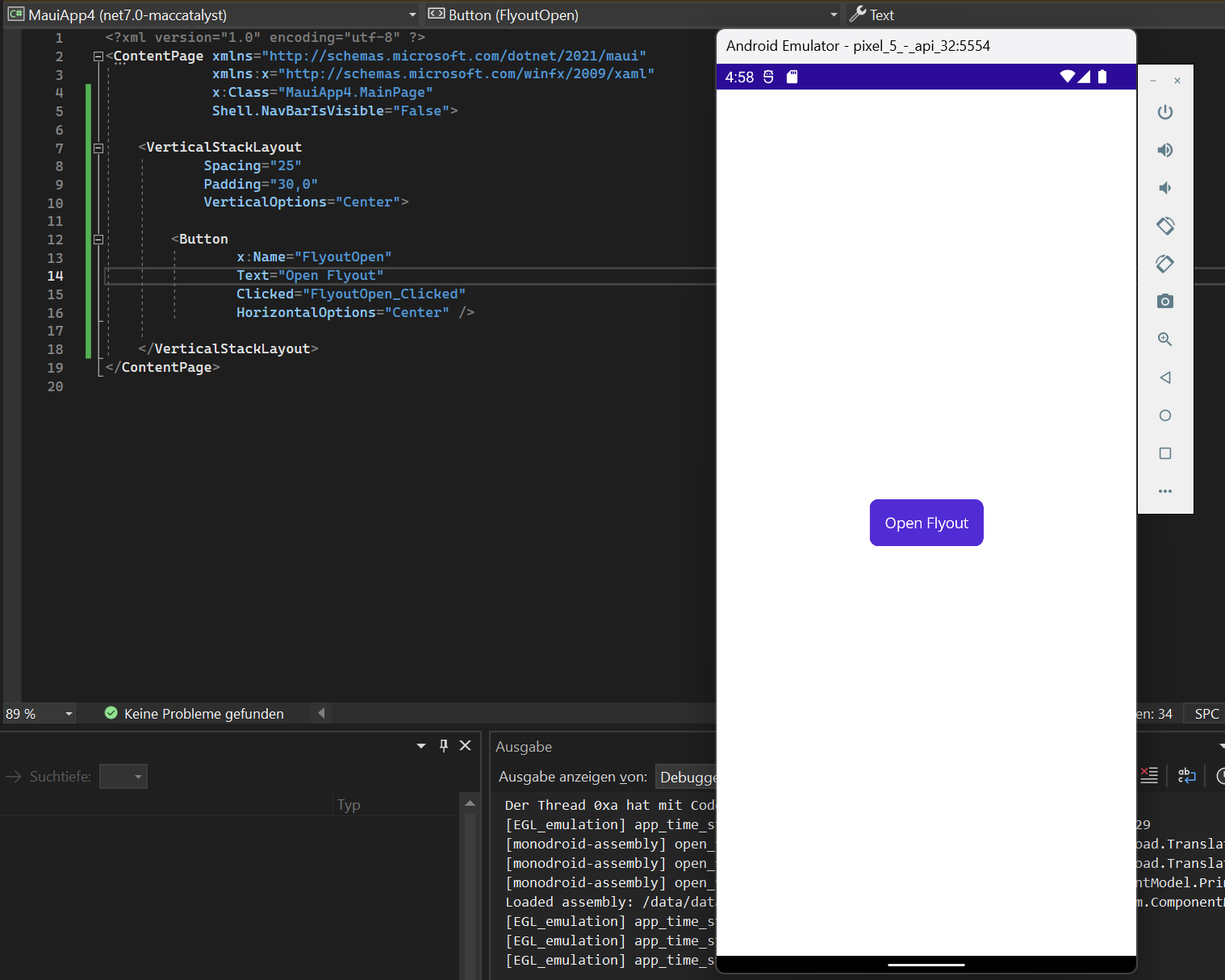Toggle the SPC indicator in the status bar
This screenshot has height=980, width=1225.
[1206, 713]
